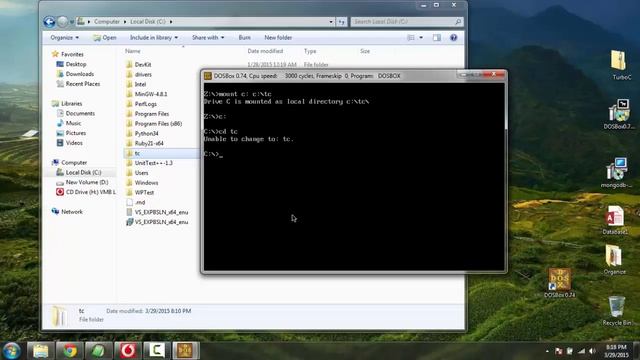
Task: Sort by the Size column header
Action: point(365,51)
